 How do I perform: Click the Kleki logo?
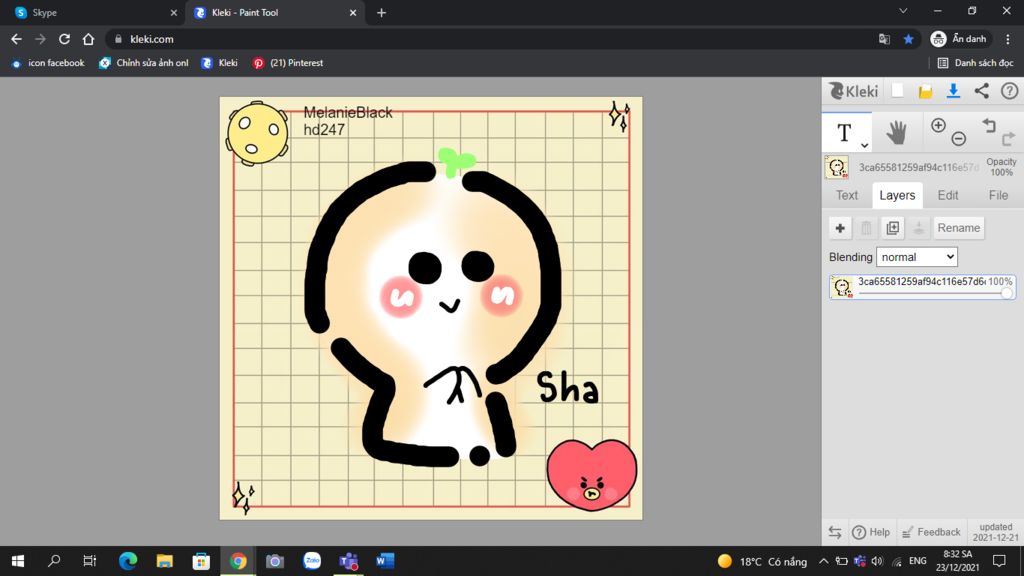[x=853, y=91]
